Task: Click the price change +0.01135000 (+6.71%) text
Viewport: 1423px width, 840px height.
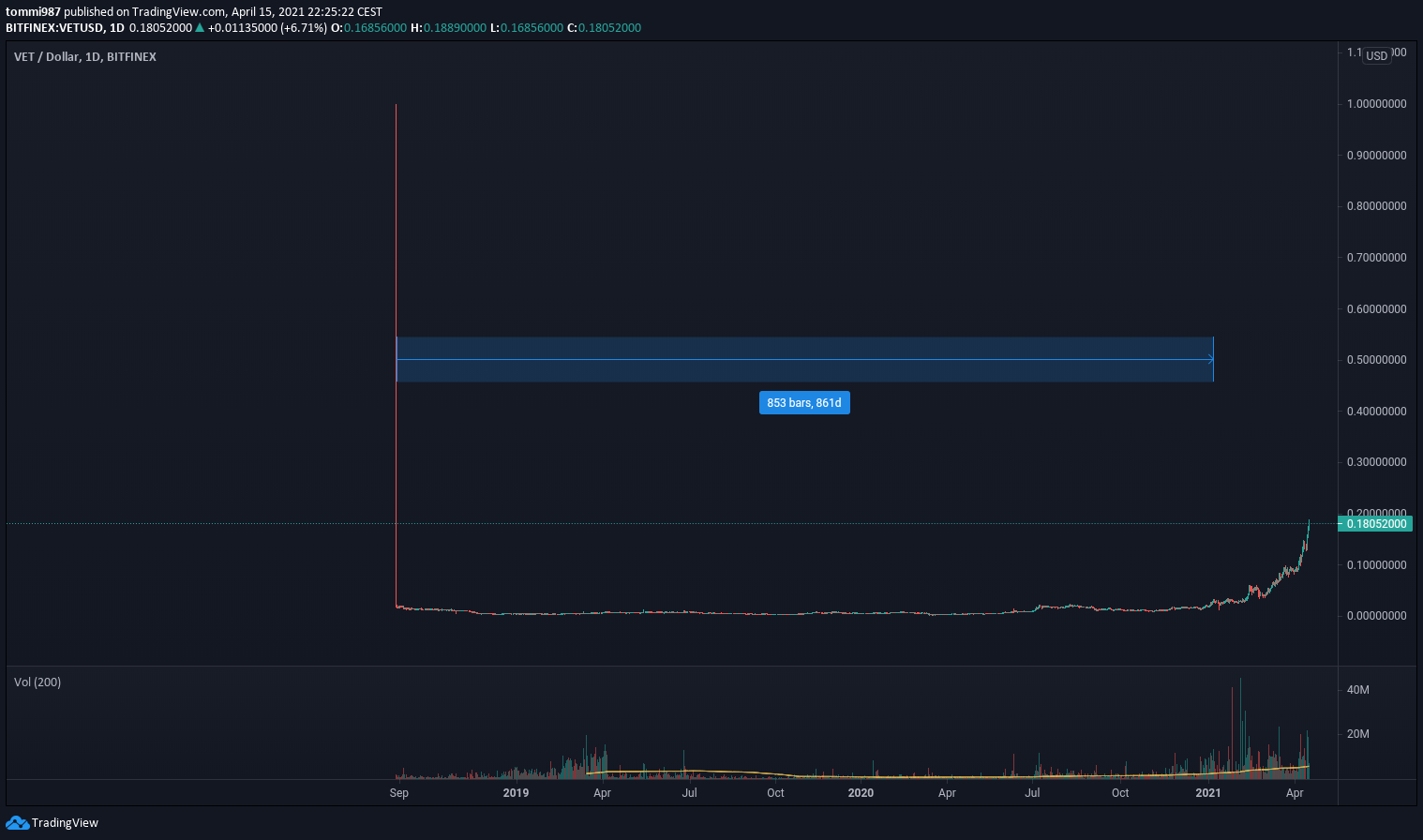Action: 267,28
